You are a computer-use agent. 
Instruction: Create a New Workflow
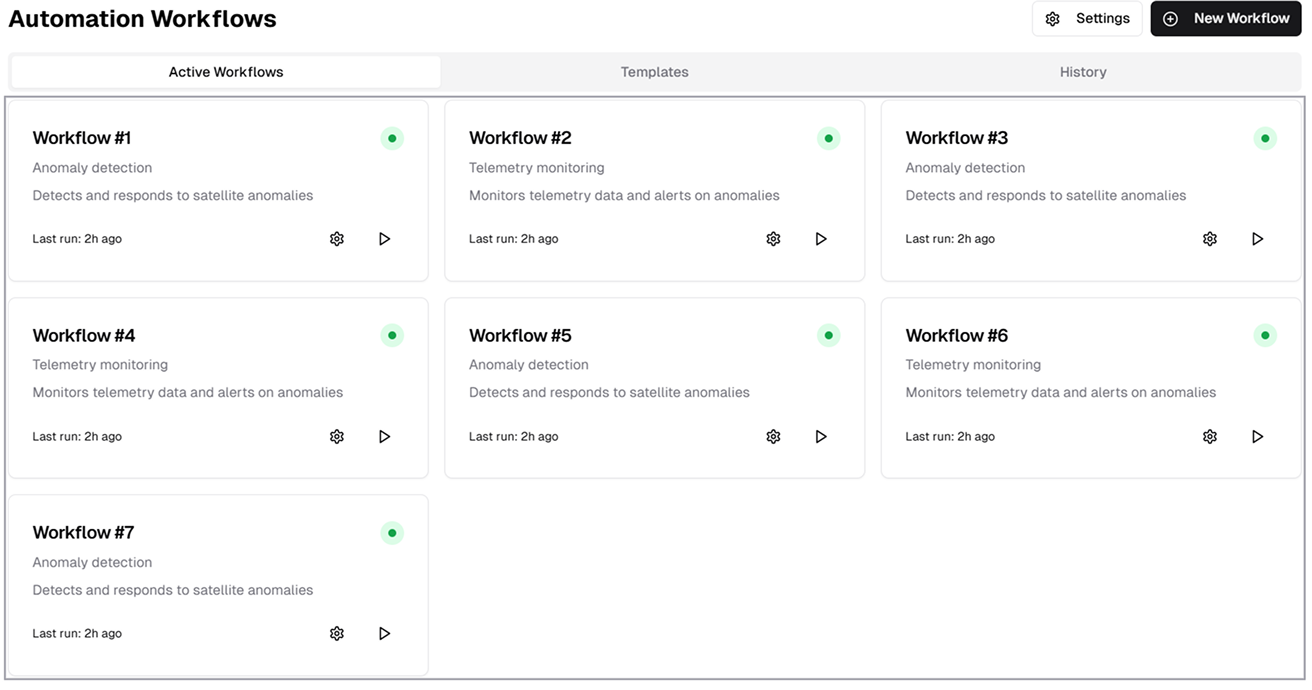1226,18
